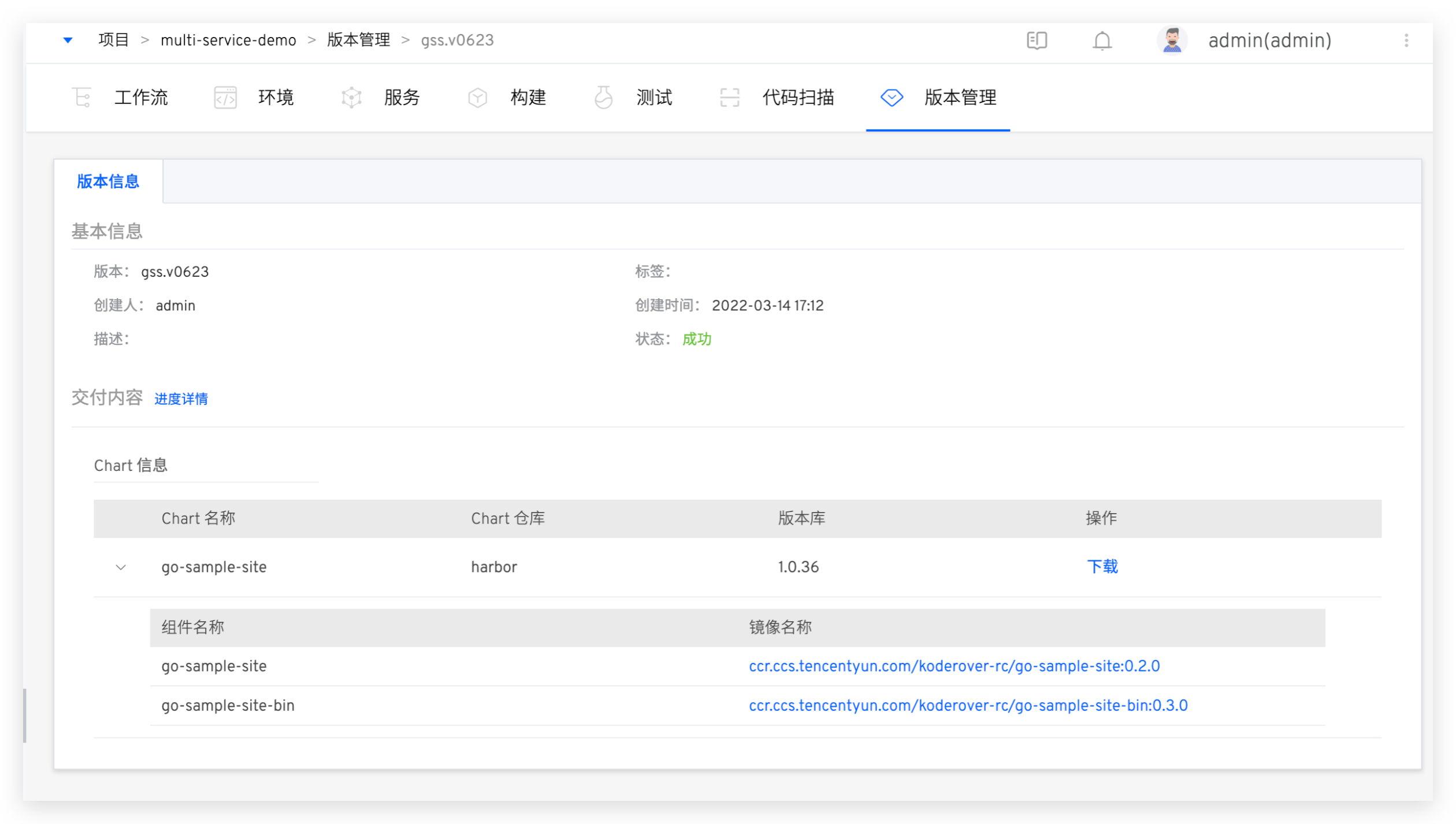Click the workflow tree icon
Screen dimensions: 1456x824
81,97
